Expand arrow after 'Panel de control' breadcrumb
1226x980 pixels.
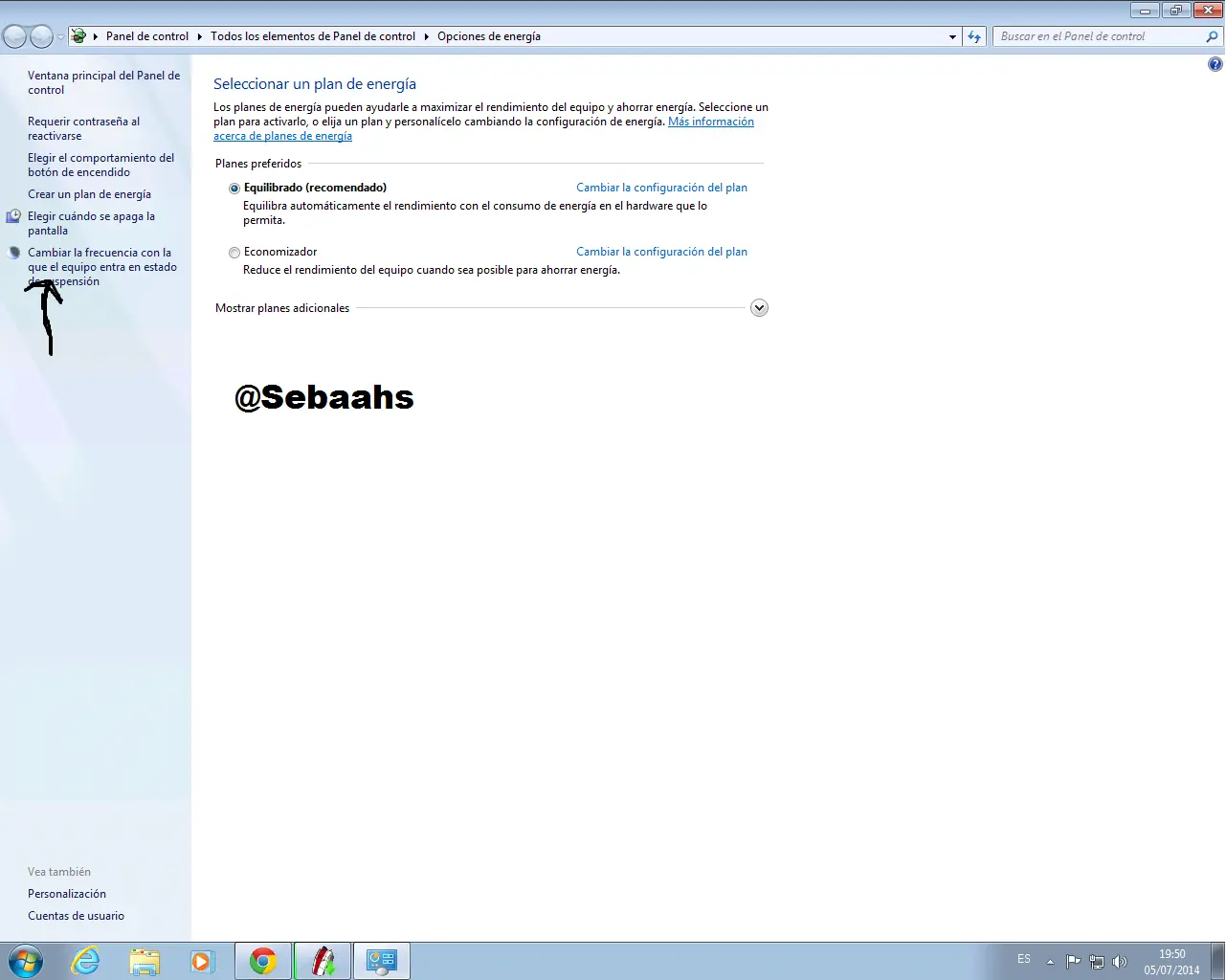[200, 36]
